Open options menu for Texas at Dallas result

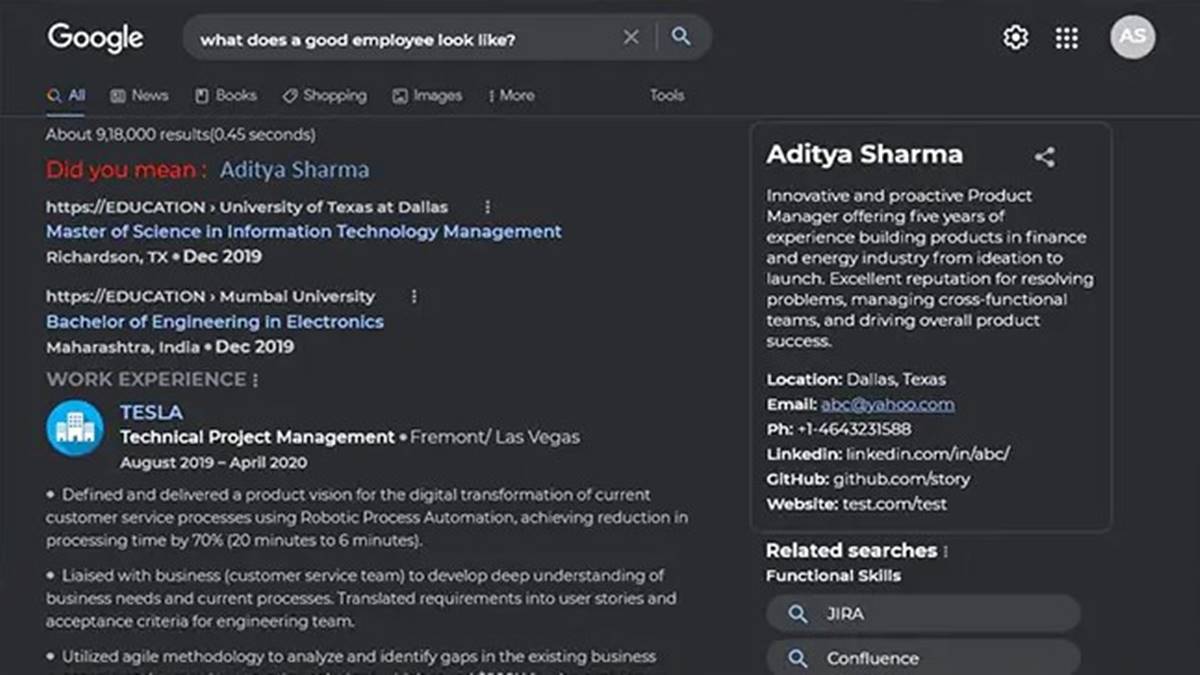(487, 207)
